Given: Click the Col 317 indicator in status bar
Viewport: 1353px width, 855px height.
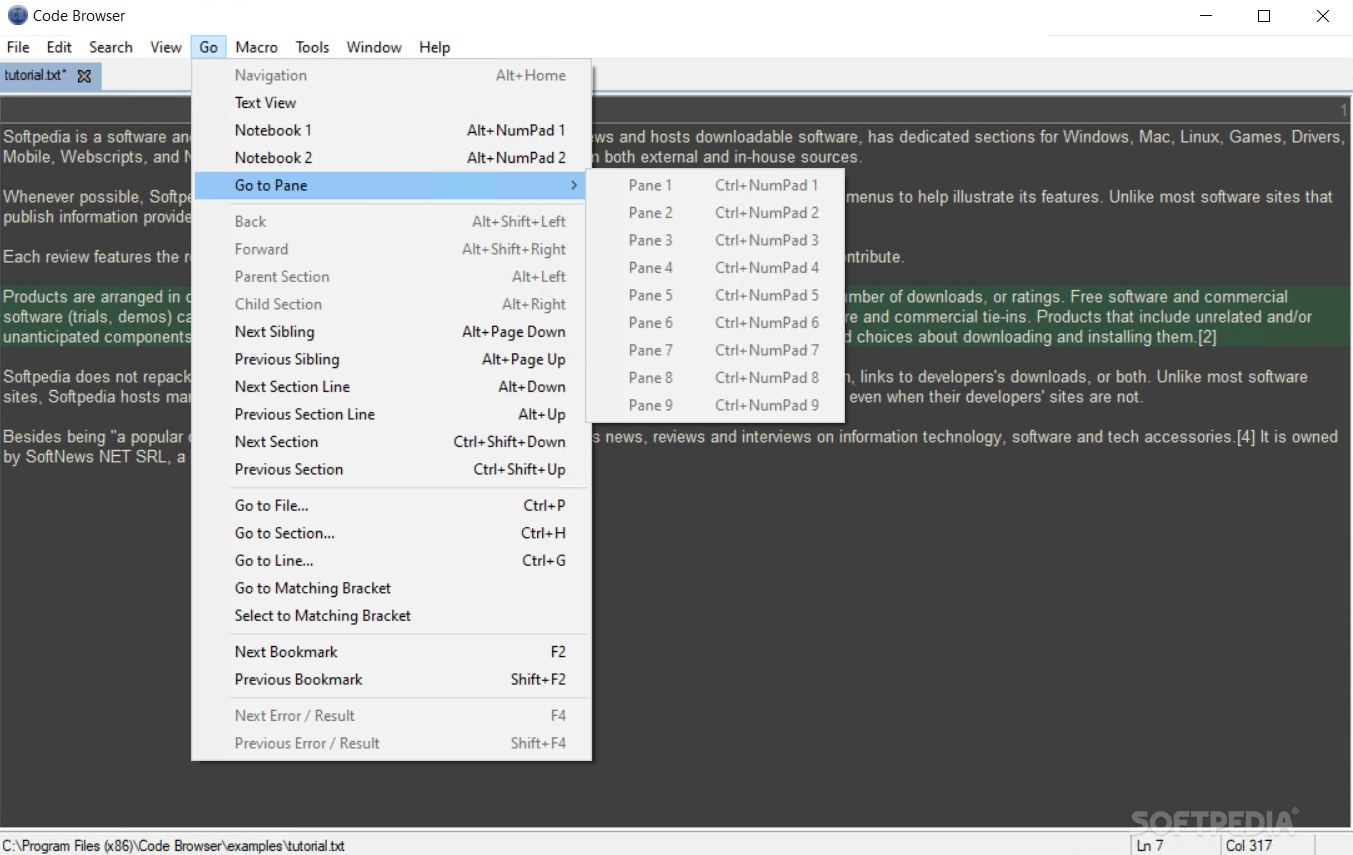Looking at the screenshot, I should point(1248,845).
